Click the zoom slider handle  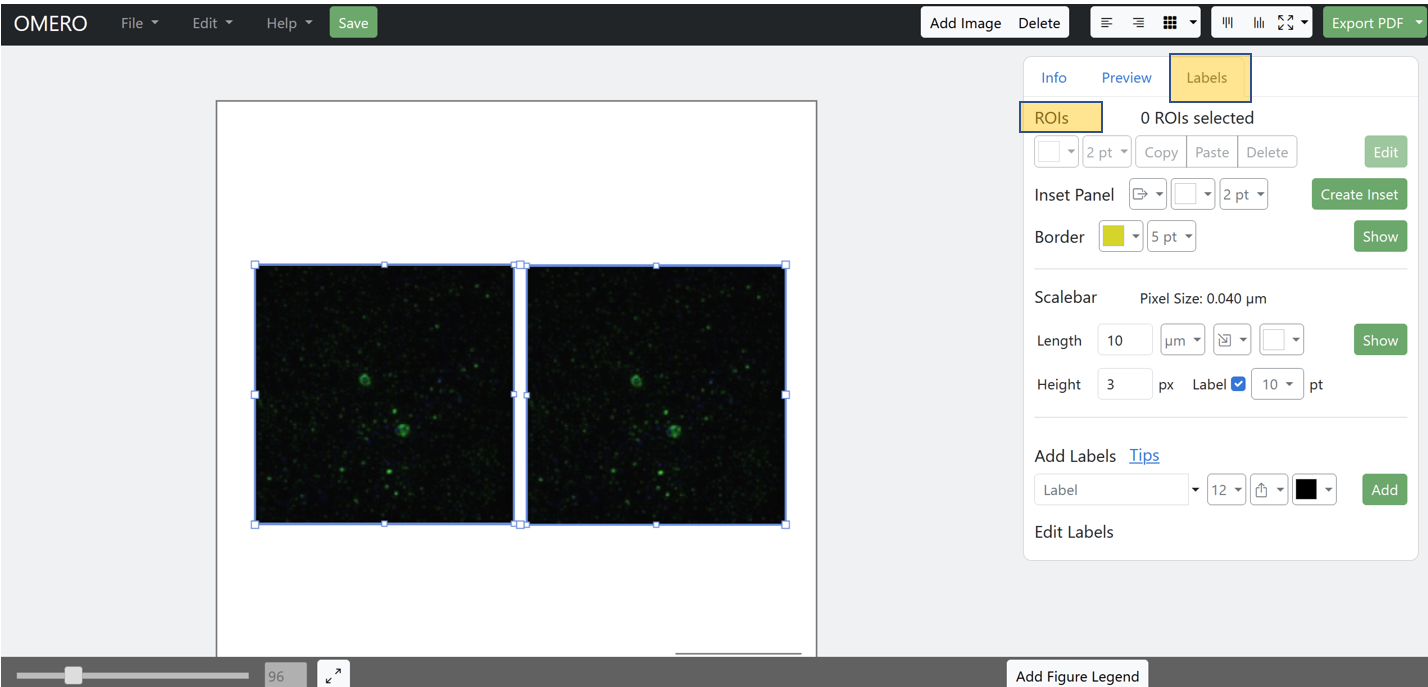(x=73, y=676)
